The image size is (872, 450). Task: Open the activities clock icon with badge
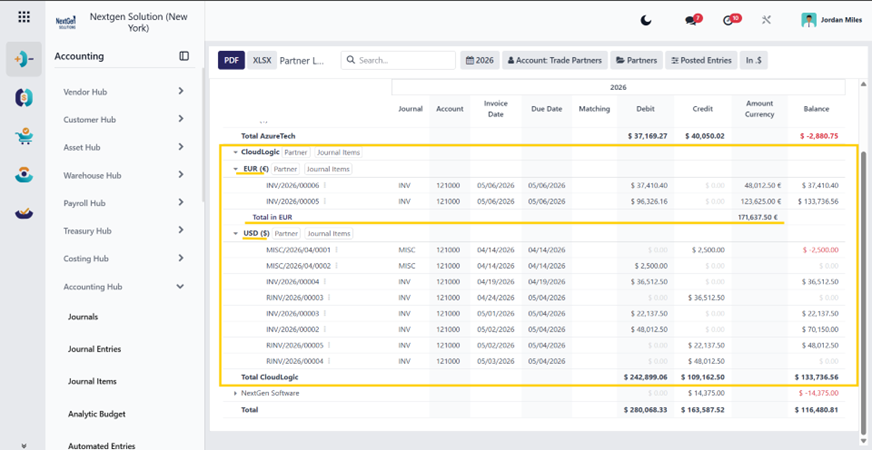731,20
